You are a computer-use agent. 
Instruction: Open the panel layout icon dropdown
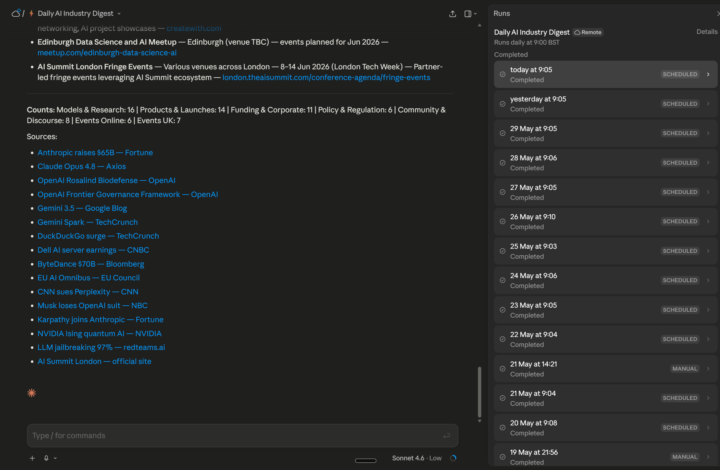[470, 14]
